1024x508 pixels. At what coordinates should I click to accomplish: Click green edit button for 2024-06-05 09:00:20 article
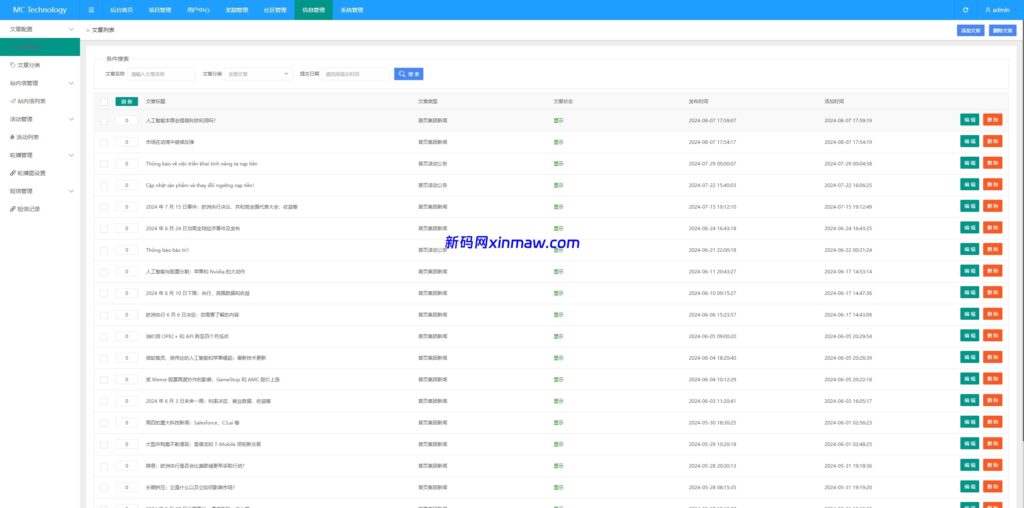[969, 336]
